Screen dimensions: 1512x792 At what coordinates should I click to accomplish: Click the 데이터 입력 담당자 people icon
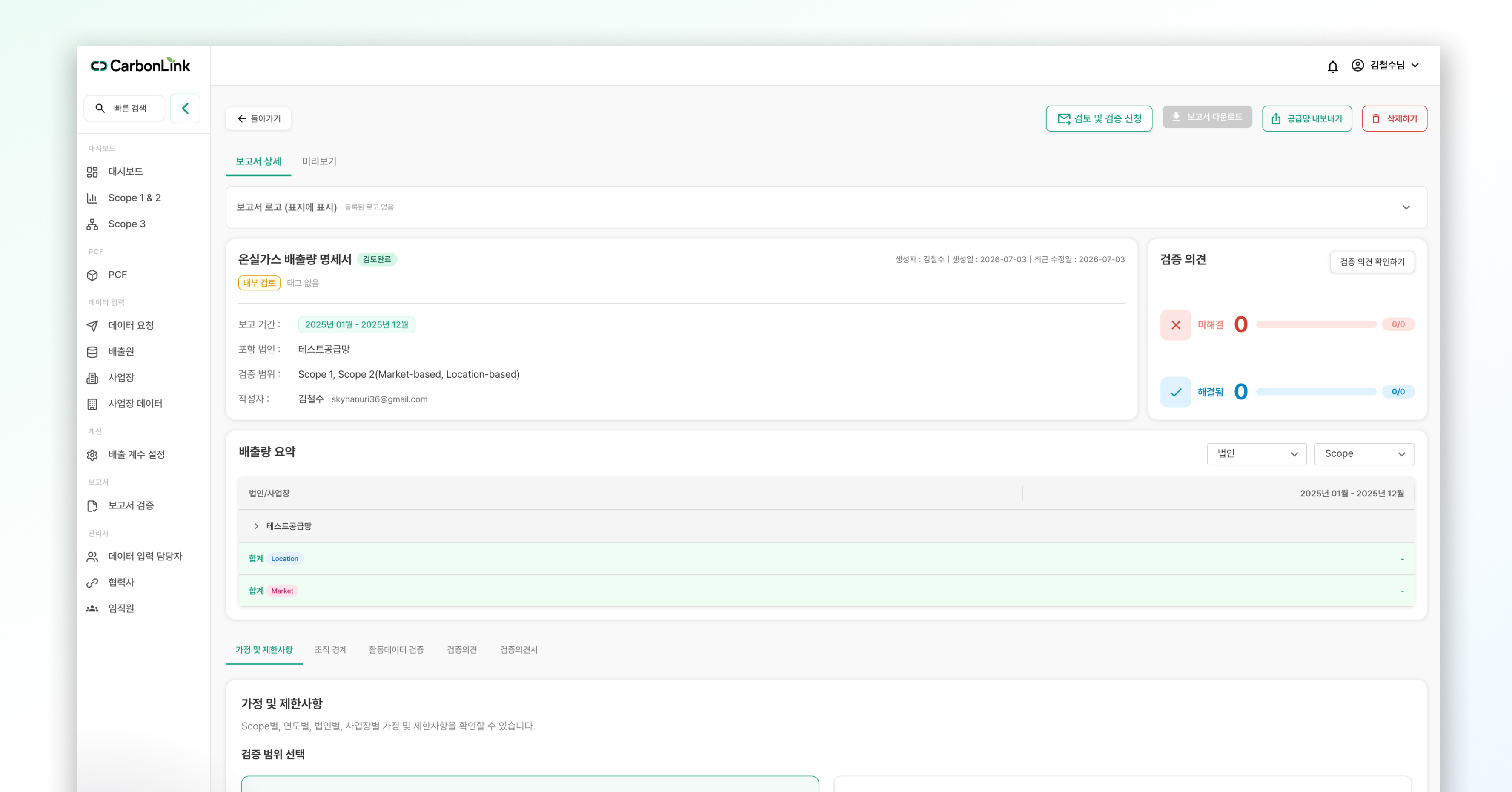(92, 557)
